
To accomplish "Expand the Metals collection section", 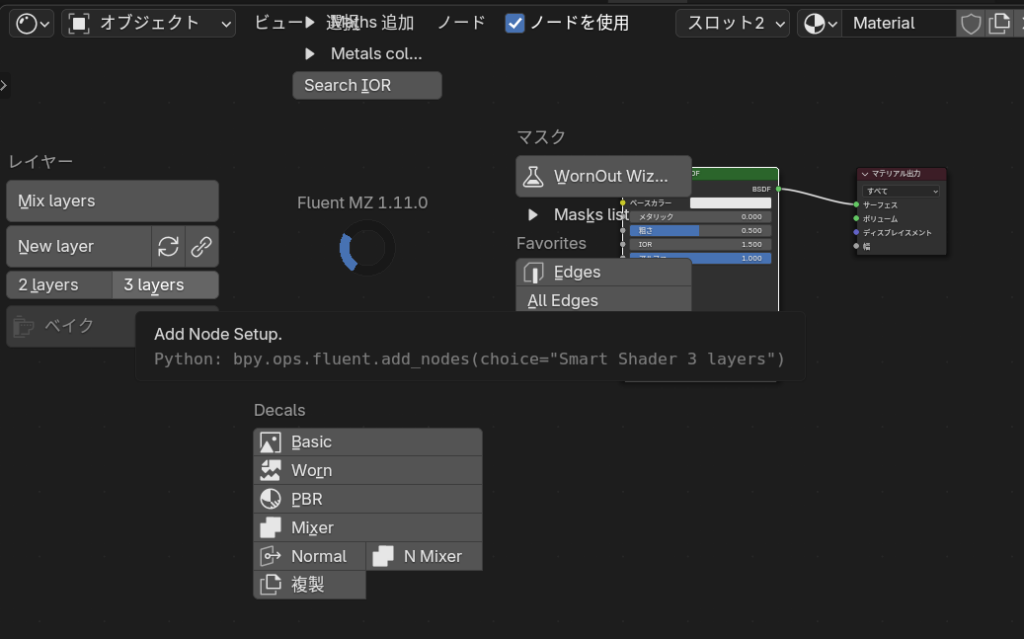I will click(310, 54).
